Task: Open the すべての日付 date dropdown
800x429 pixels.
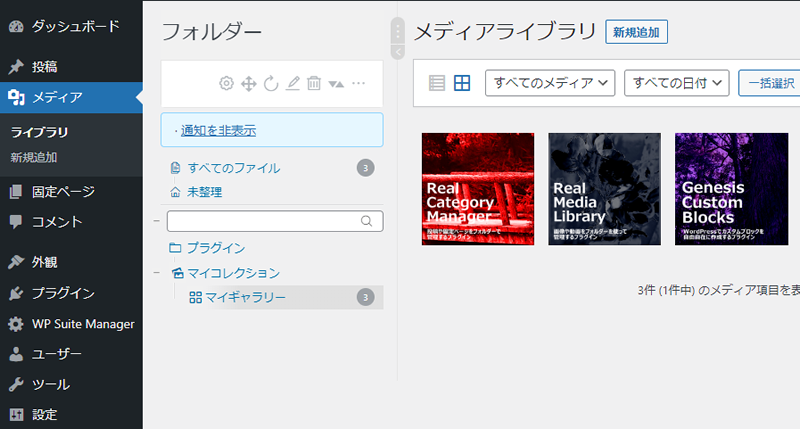Action: point(677,83)
